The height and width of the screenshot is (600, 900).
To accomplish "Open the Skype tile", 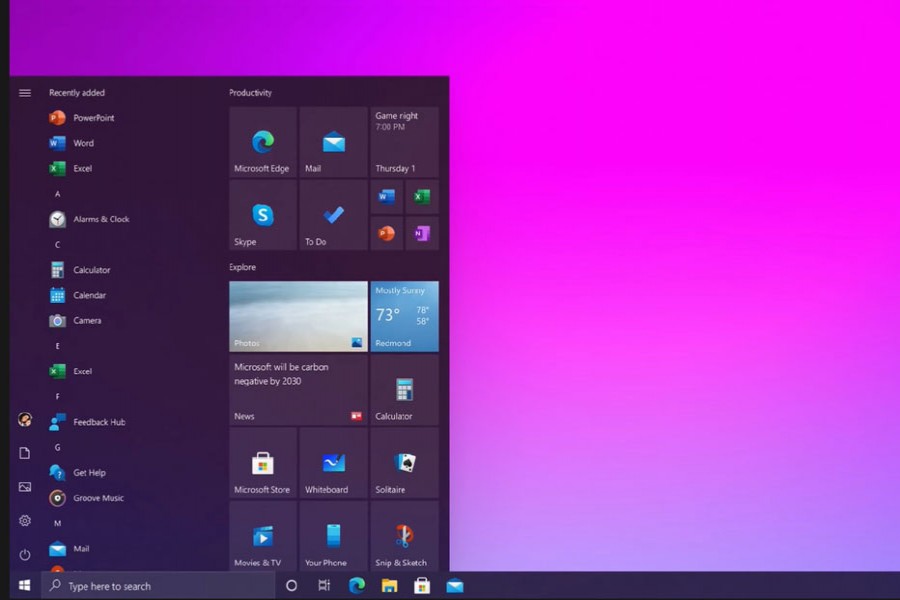I will [x=263, y=215].
